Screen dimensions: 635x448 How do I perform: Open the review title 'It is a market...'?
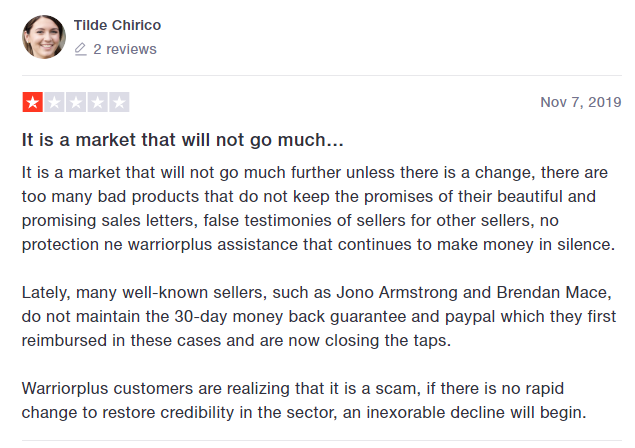pos(183,140)
